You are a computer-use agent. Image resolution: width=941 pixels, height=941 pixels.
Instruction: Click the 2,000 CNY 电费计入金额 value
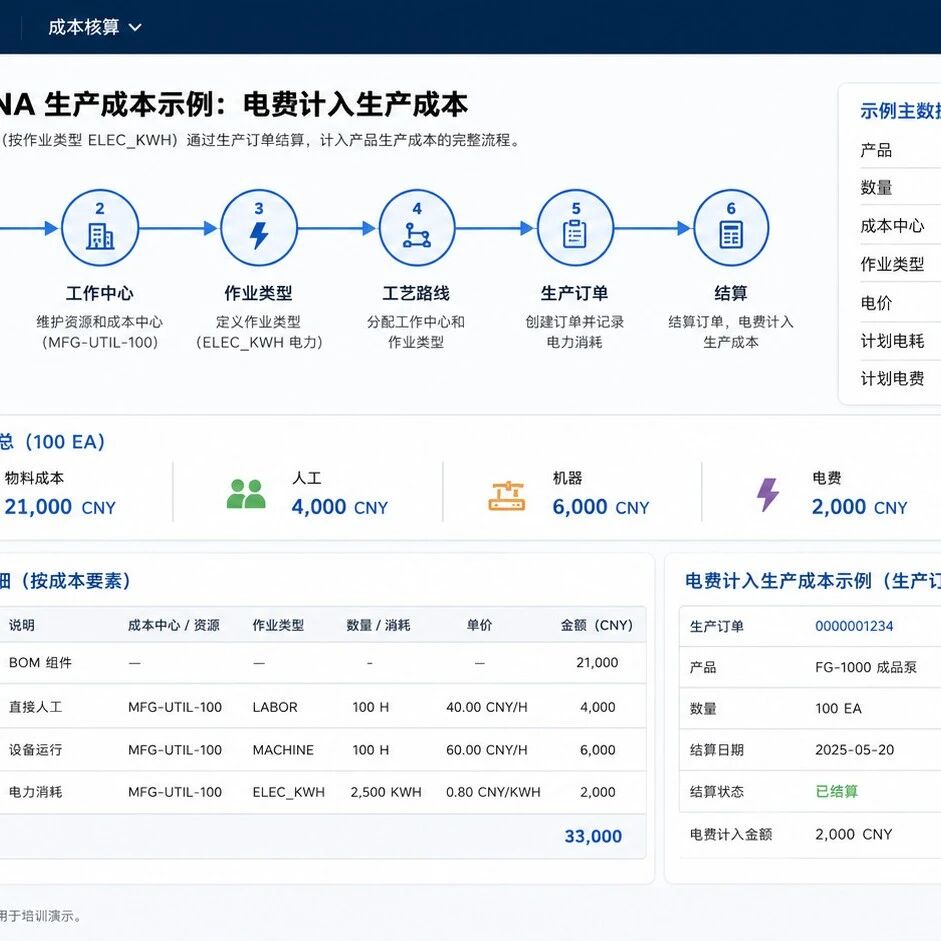pyautogui.click(x=853, y=834)
